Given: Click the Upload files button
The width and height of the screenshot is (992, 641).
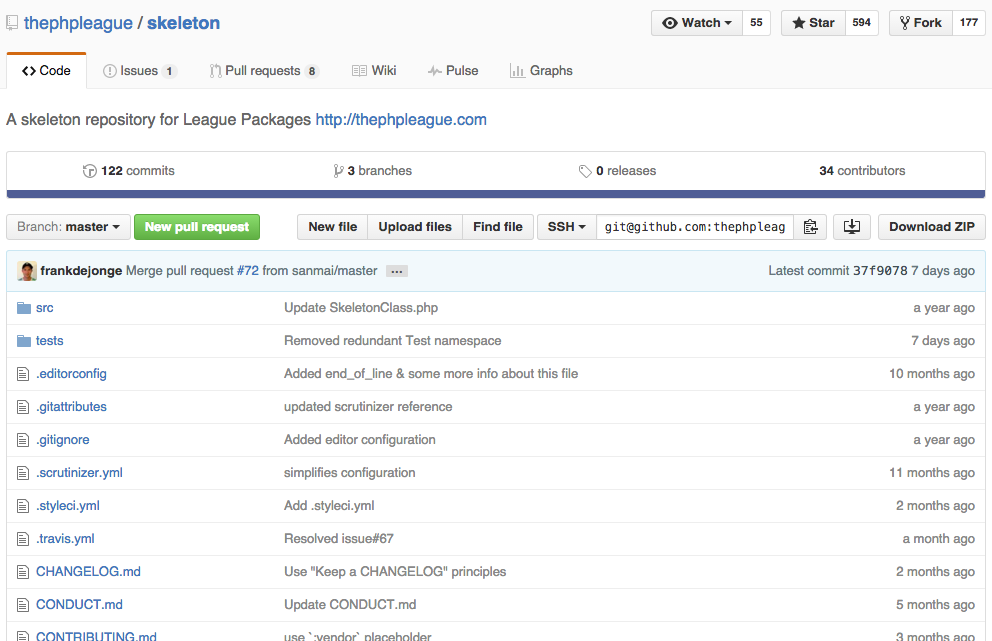Looking at the screenshot, I should [x=415, y=227].
